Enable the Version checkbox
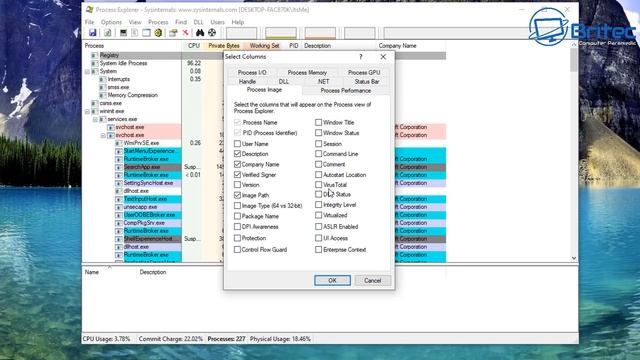Viewport: 640px width, 360px height. (x=237, y=184)
